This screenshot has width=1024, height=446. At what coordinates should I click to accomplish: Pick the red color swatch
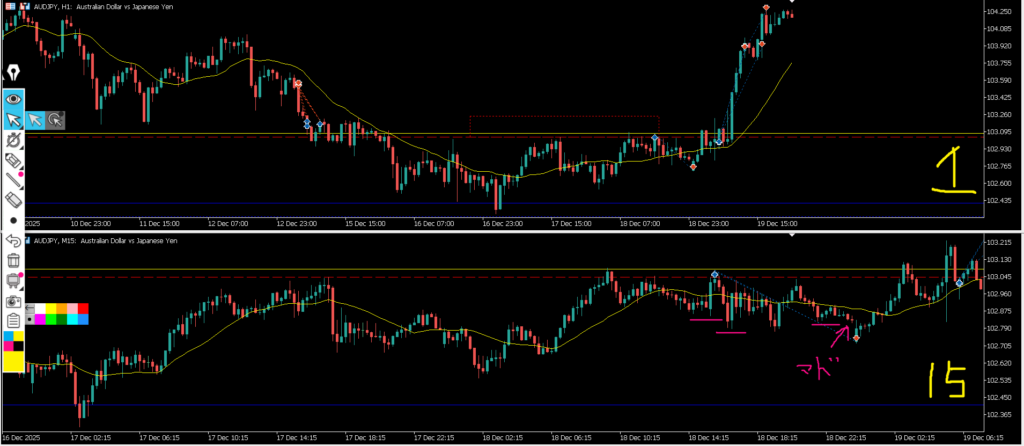tap(83, 308)
